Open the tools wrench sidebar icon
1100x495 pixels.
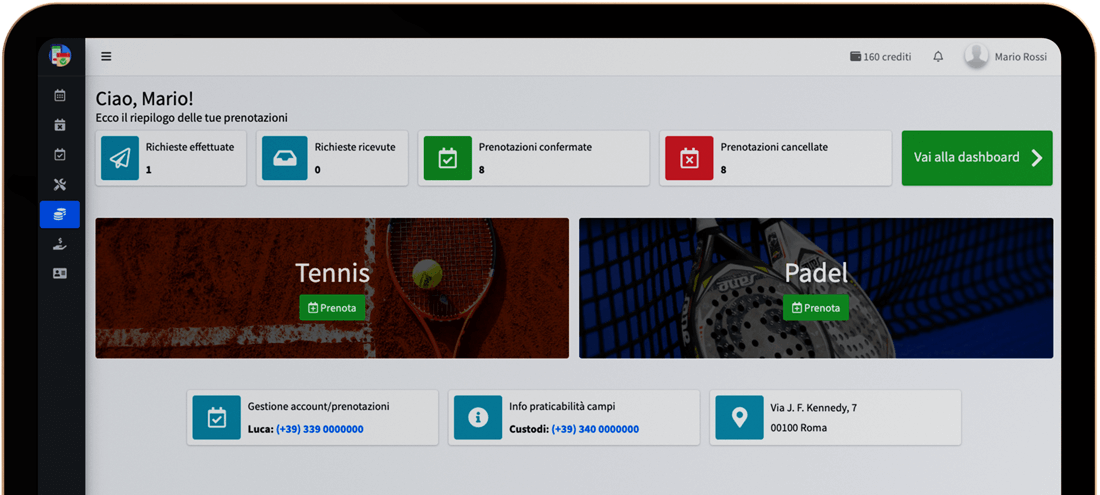point(60,185)
